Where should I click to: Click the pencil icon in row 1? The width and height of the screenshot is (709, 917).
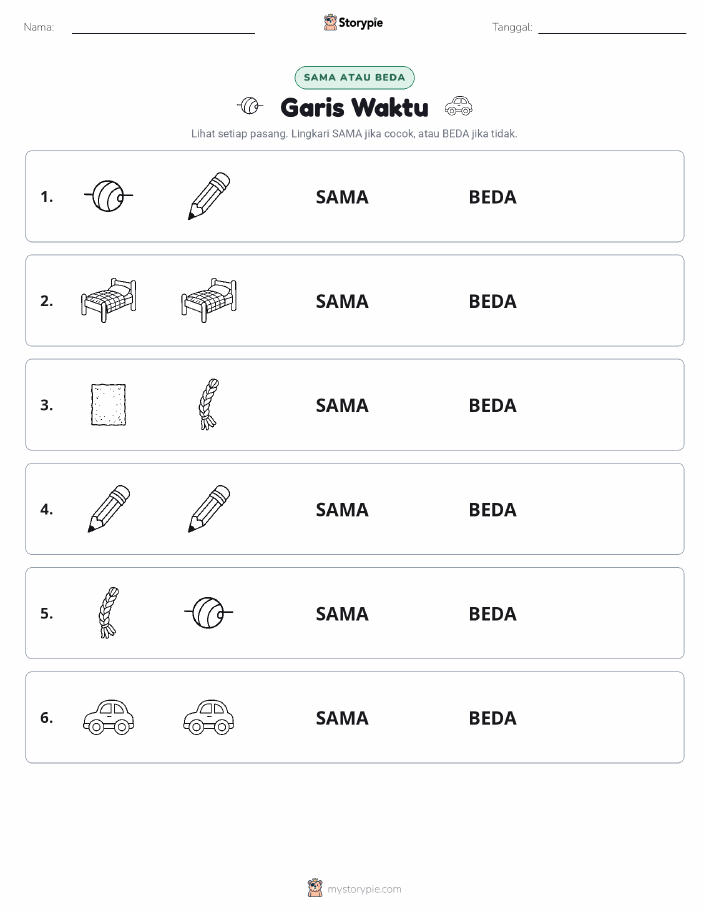[209, 196]
